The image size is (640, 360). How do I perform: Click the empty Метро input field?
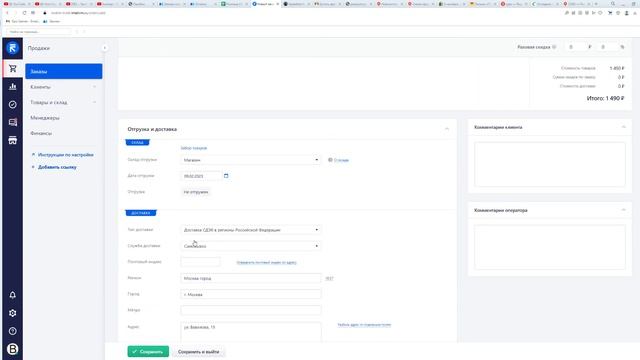pos(251,310)
